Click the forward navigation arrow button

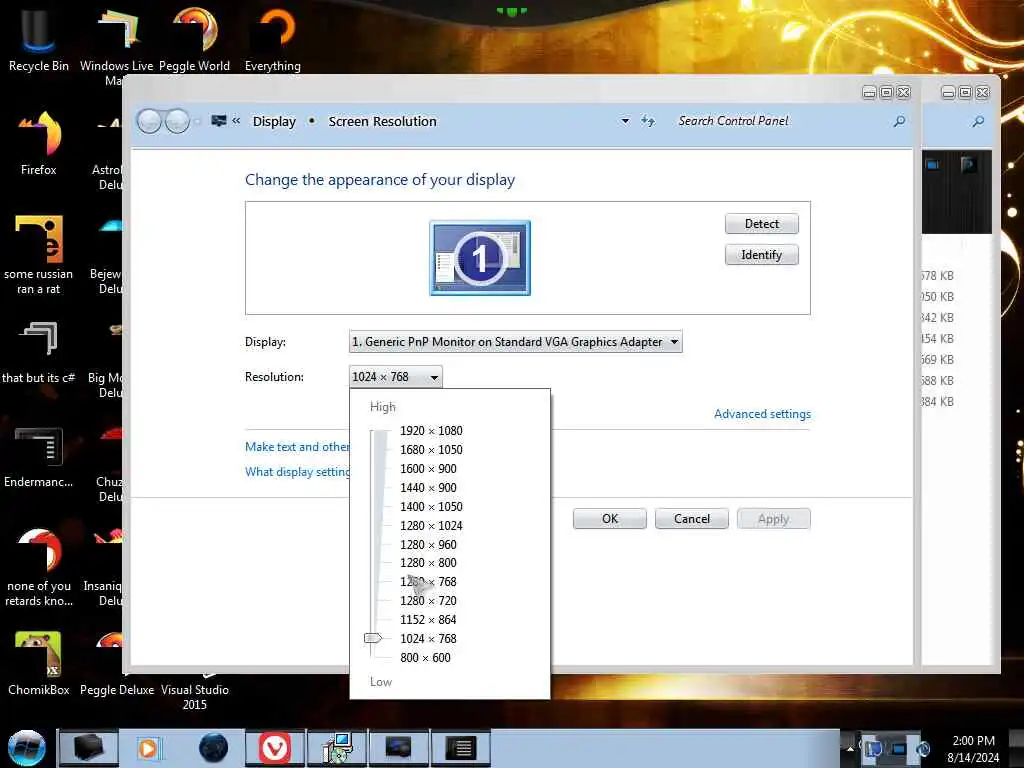[x=177, y=121]
